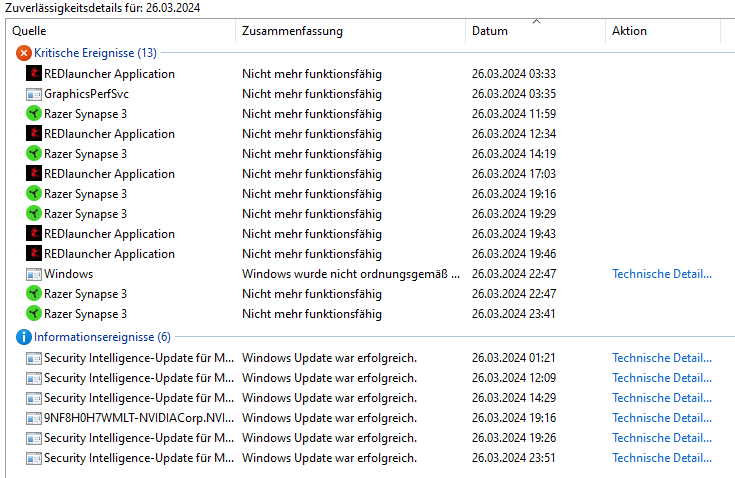Select Security Intelligence-Update text at 12:09
735x478 pixels.
tap(139, 378)
